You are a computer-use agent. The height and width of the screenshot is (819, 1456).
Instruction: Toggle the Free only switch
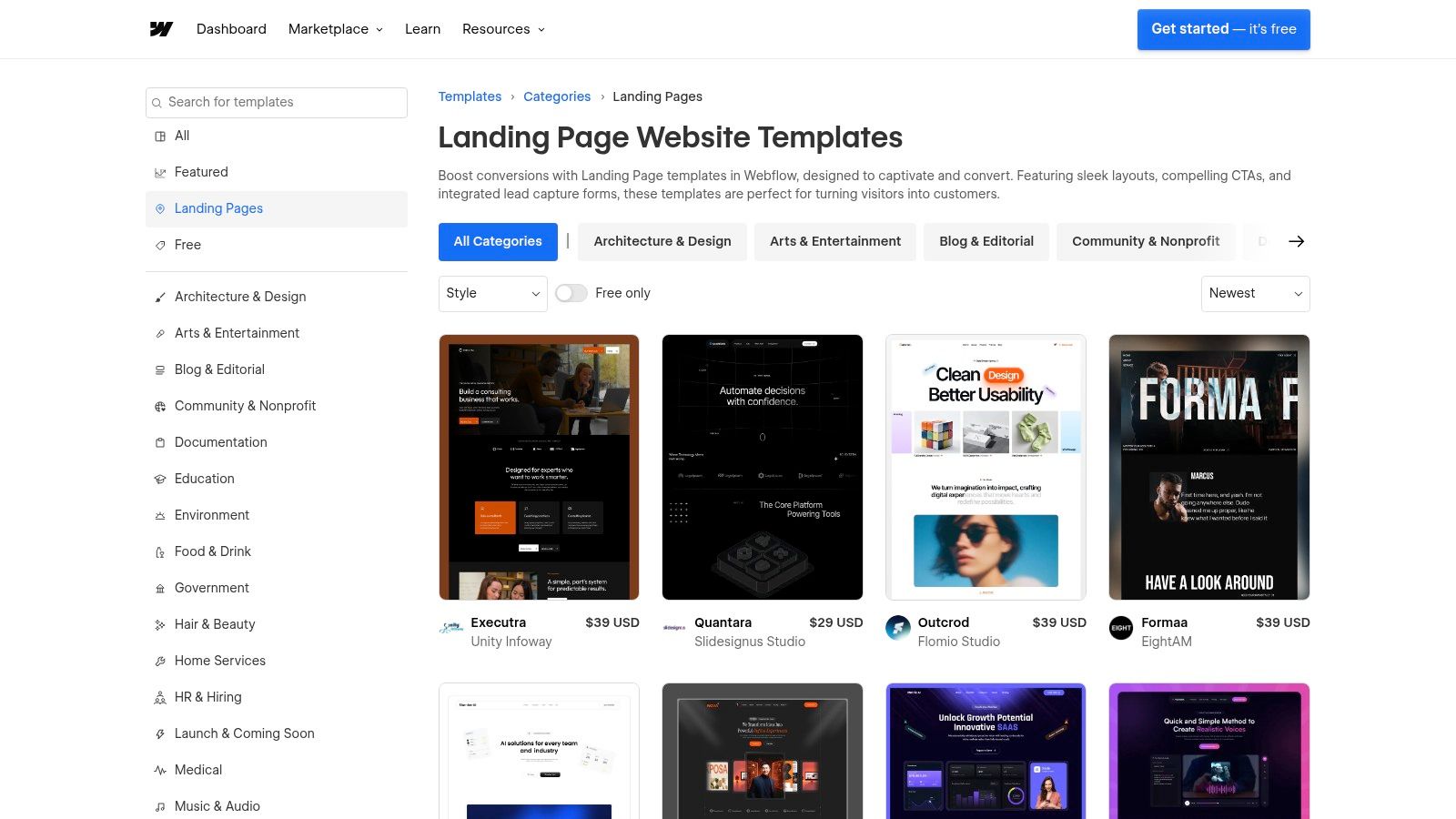pyautogui.click(x=571, y=293)
